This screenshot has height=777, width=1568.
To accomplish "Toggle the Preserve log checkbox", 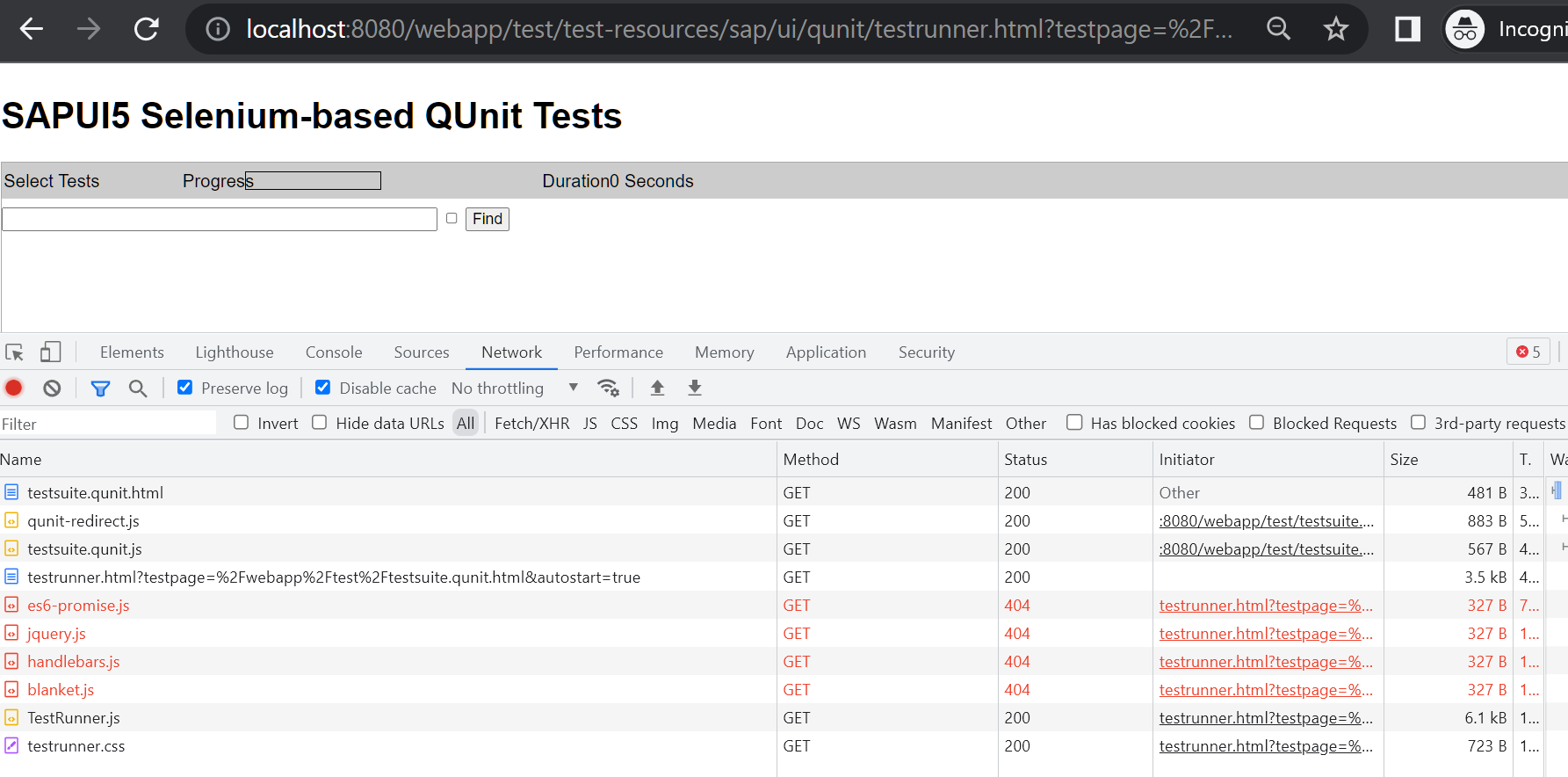I will coord(184,388).
